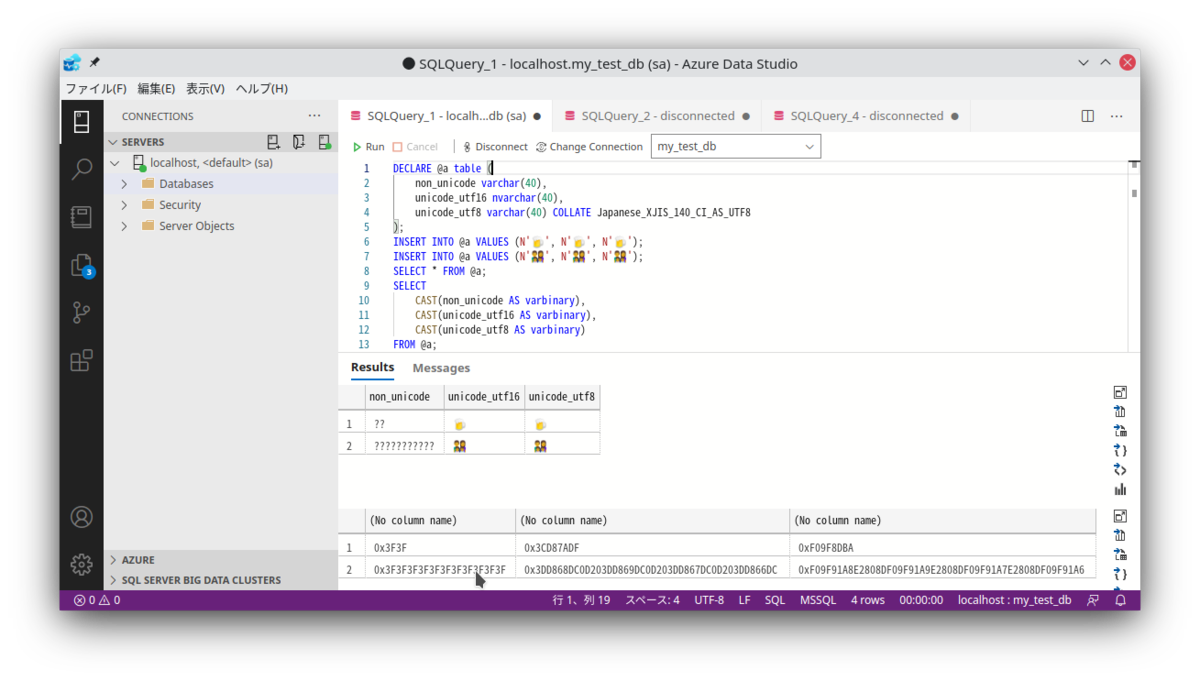This screenshot has height=681, width=1200.
Task: Expand the Databases folder
Action: pyautogui.click(x=124, y=184)
